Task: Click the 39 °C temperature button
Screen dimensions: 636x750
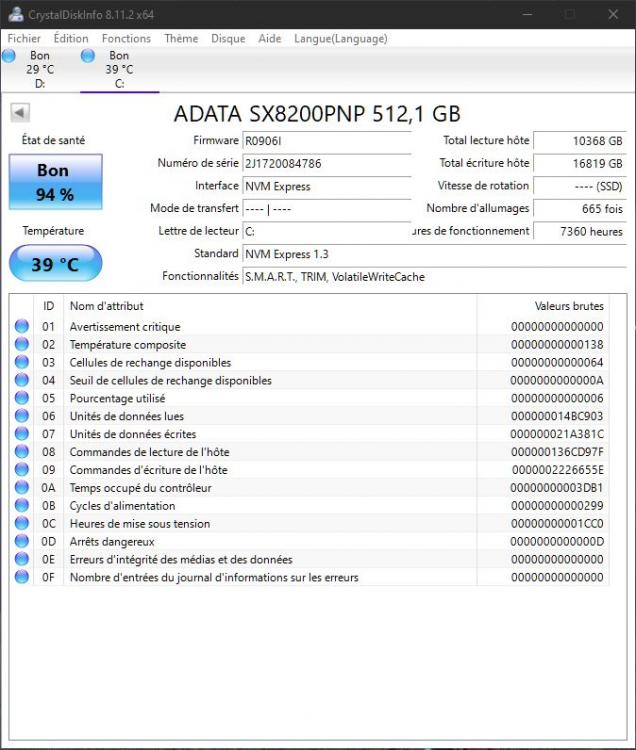Action: point(55,265)
